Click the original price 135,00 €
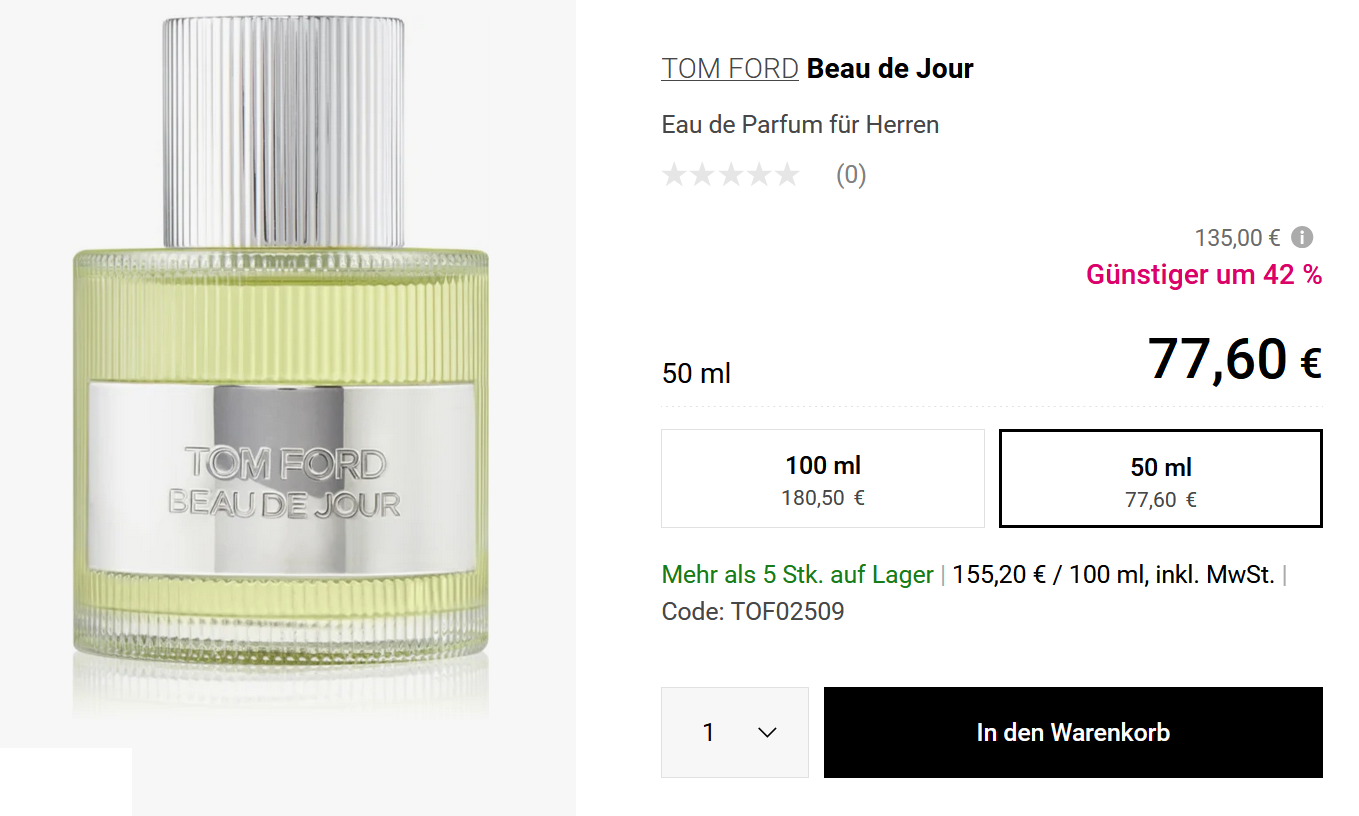The height and width of the screenshot is (816, 1359). pos(1237,238)
